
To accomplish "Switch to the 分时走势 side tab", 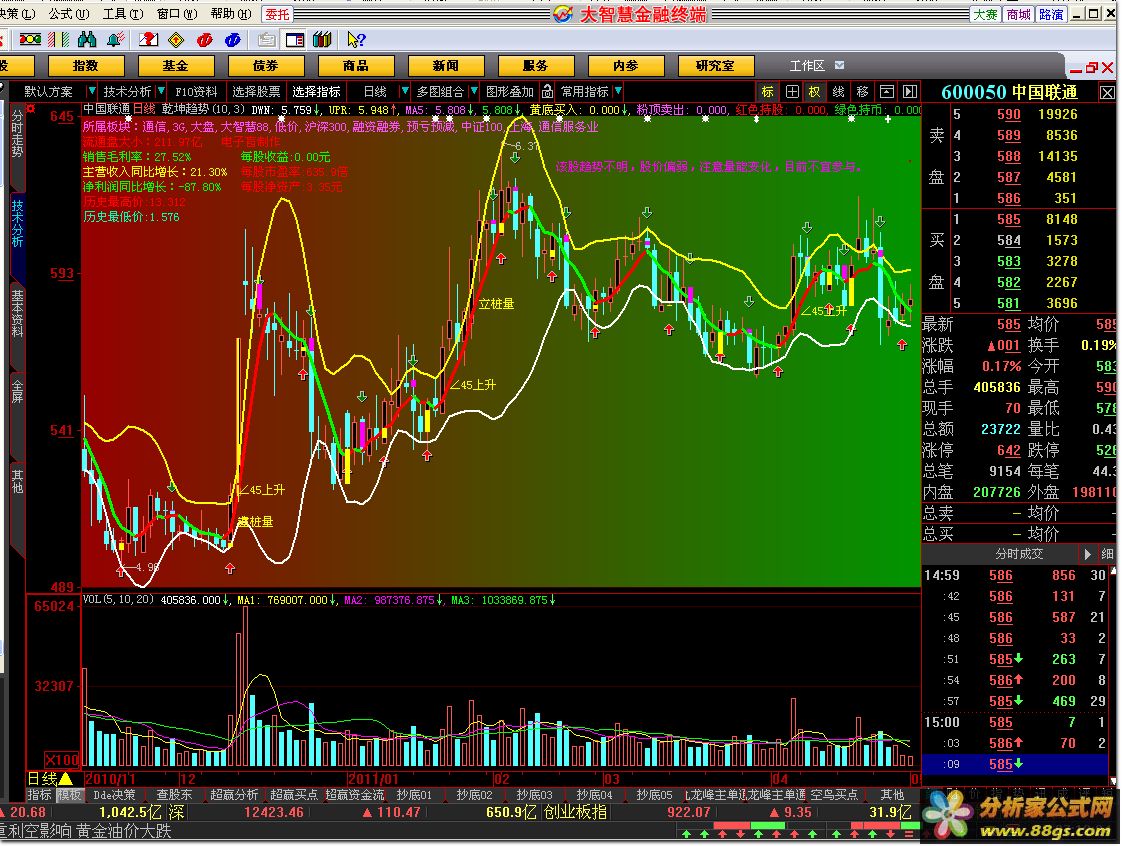I will pos(17,132).
